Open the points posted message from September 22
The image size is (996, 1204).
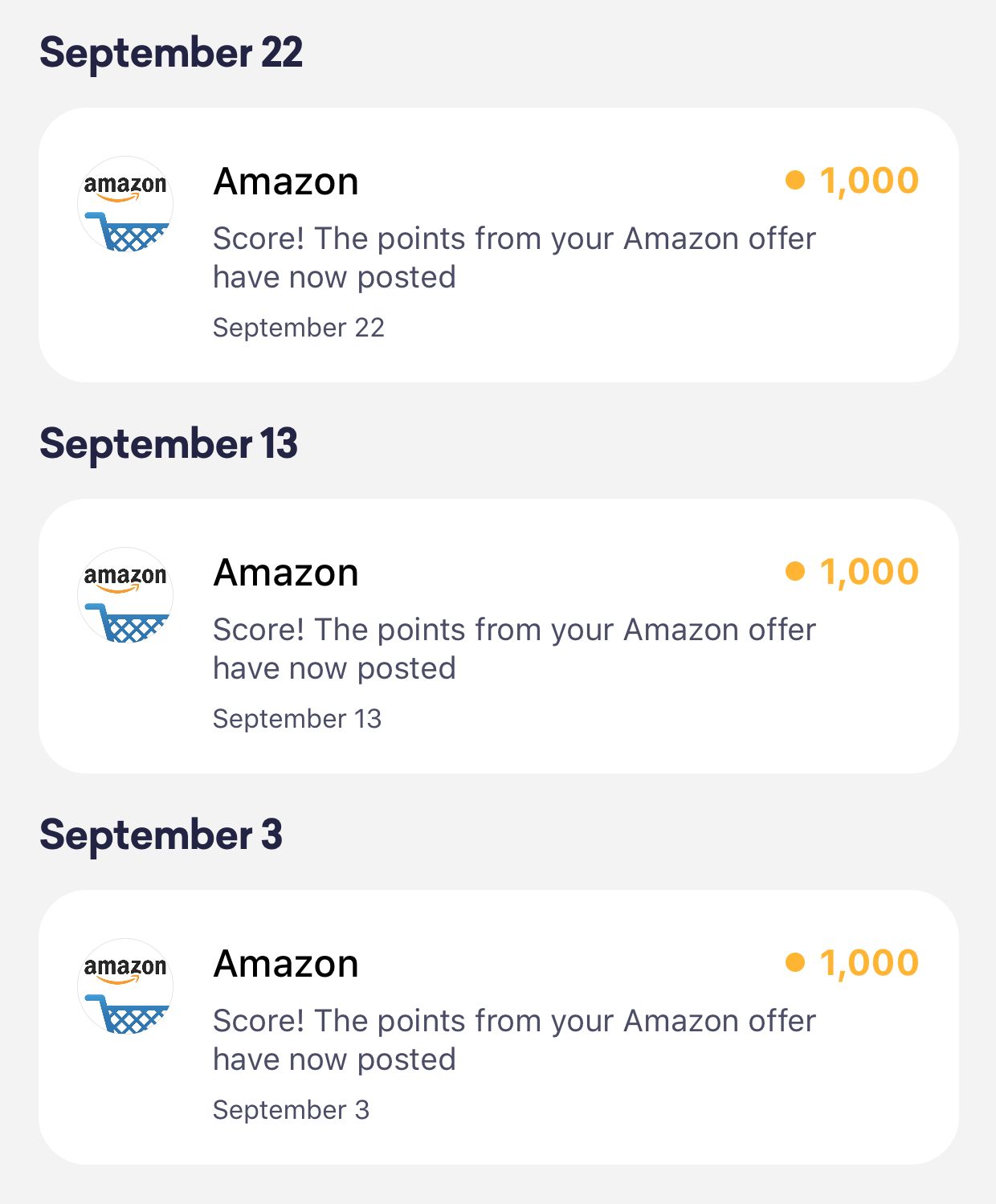[x=514, y=258]
